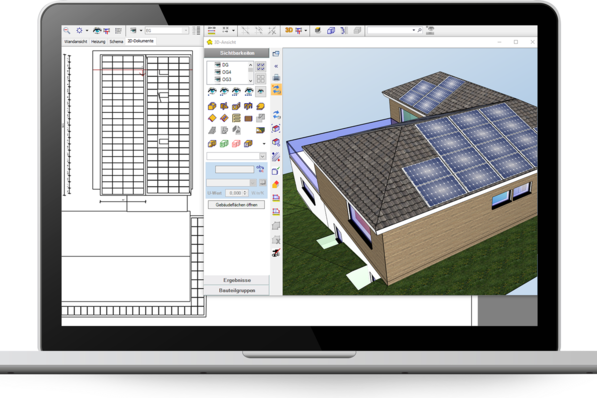The height and width of the screenshot is (398, 597).
Task: Click the cube with magnifier icon
Action: [x=276, y=142]
